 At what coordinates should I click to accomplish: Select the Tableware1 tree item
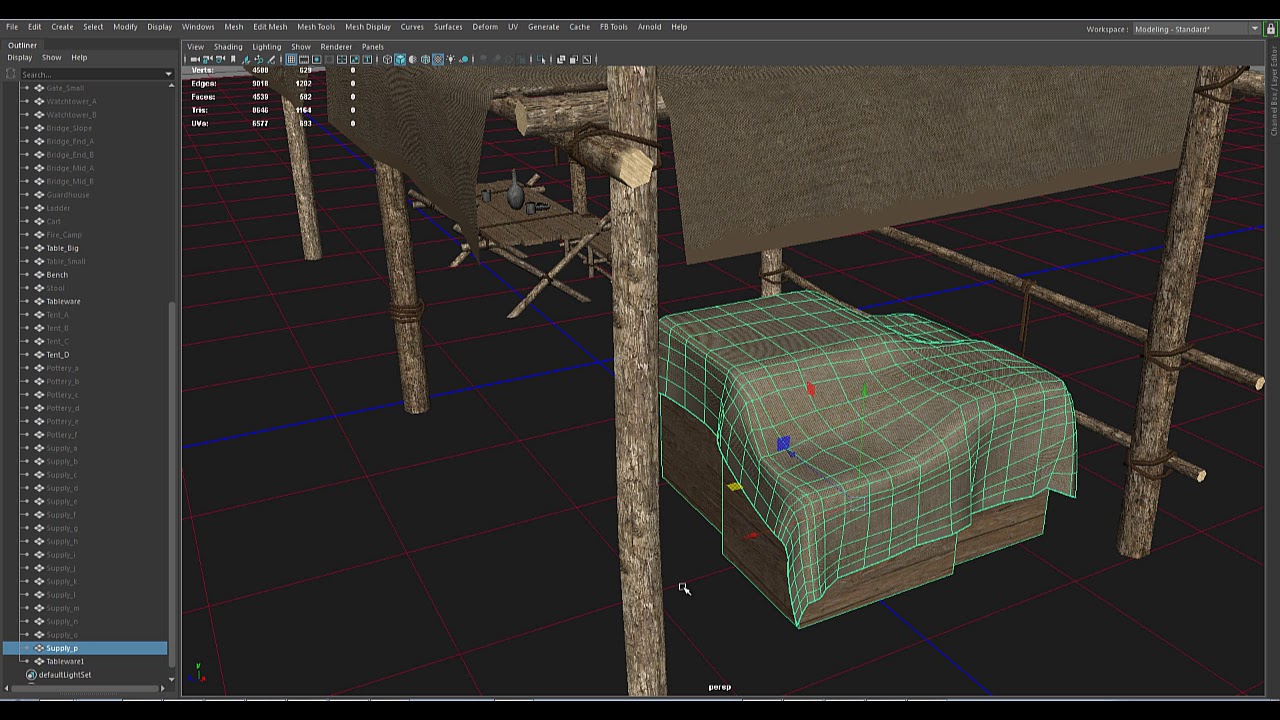[65, 661]
